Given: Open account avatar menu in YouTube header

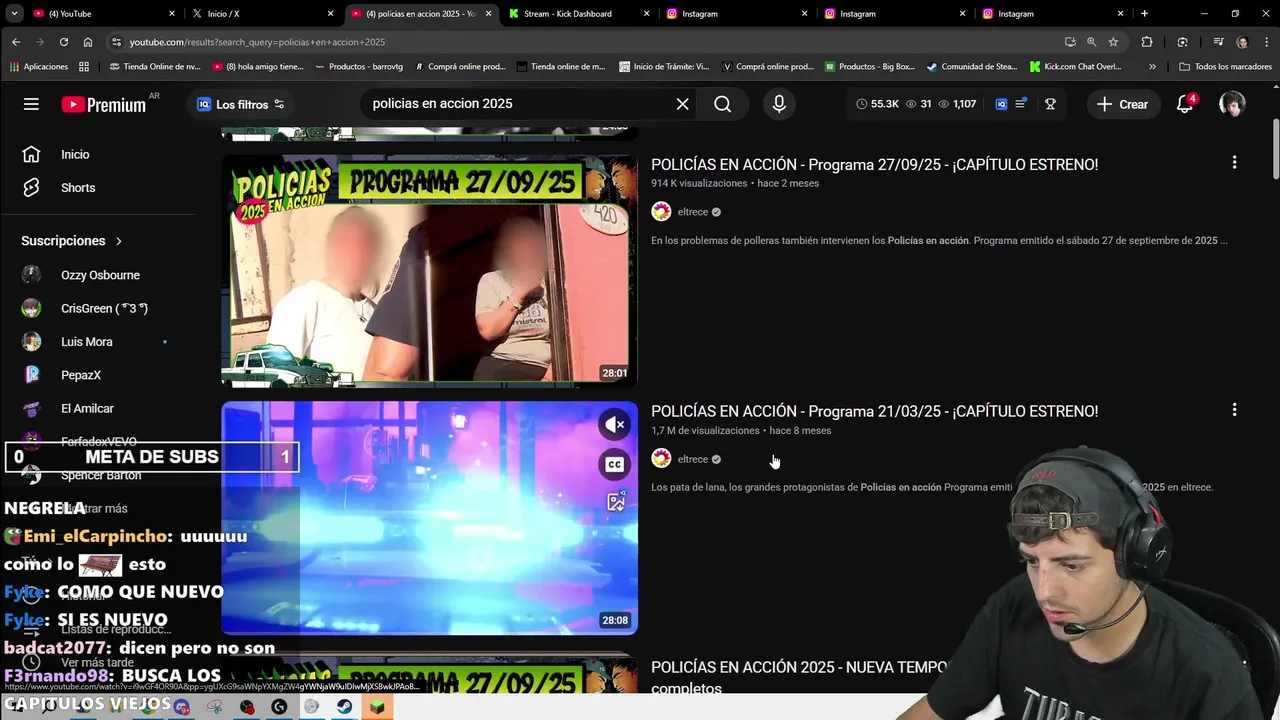Looking at the screenshot, I should pyautogui.click(x=1232, y=104).
